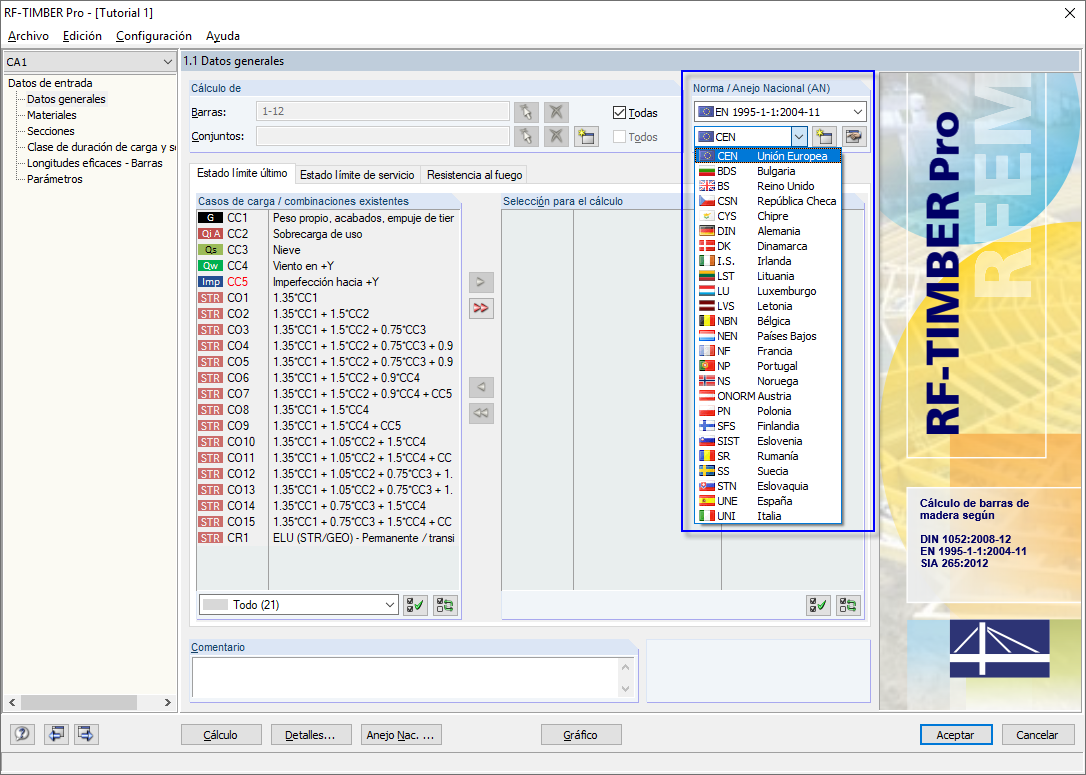
Task: Collapse the CEN national annex dropdown
Action: (799, 136)
